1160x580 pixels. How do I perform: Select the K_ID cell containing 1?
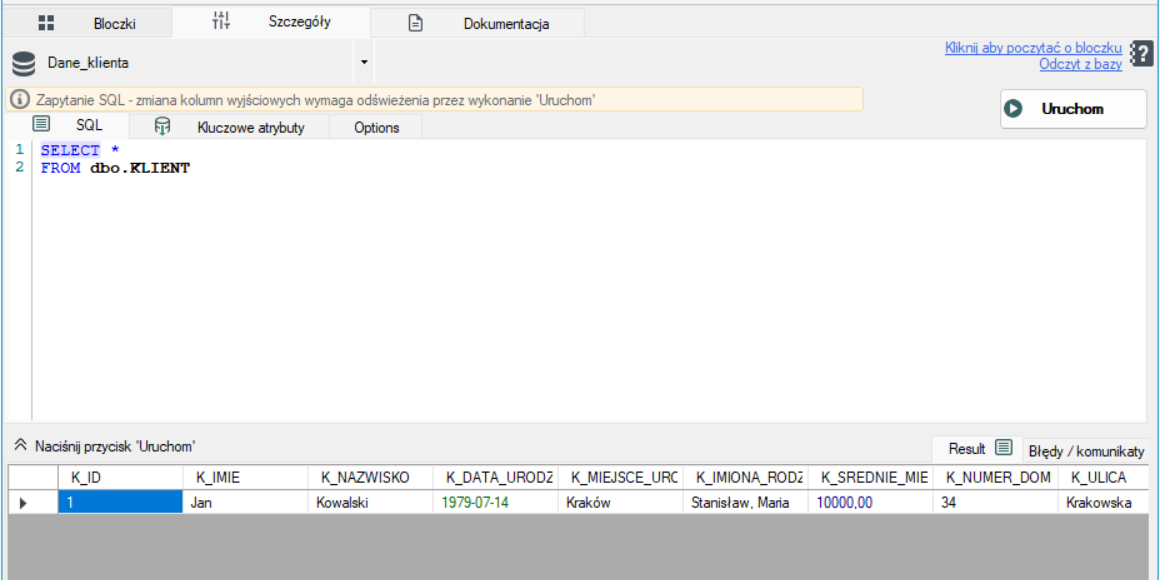click(121, 502)
